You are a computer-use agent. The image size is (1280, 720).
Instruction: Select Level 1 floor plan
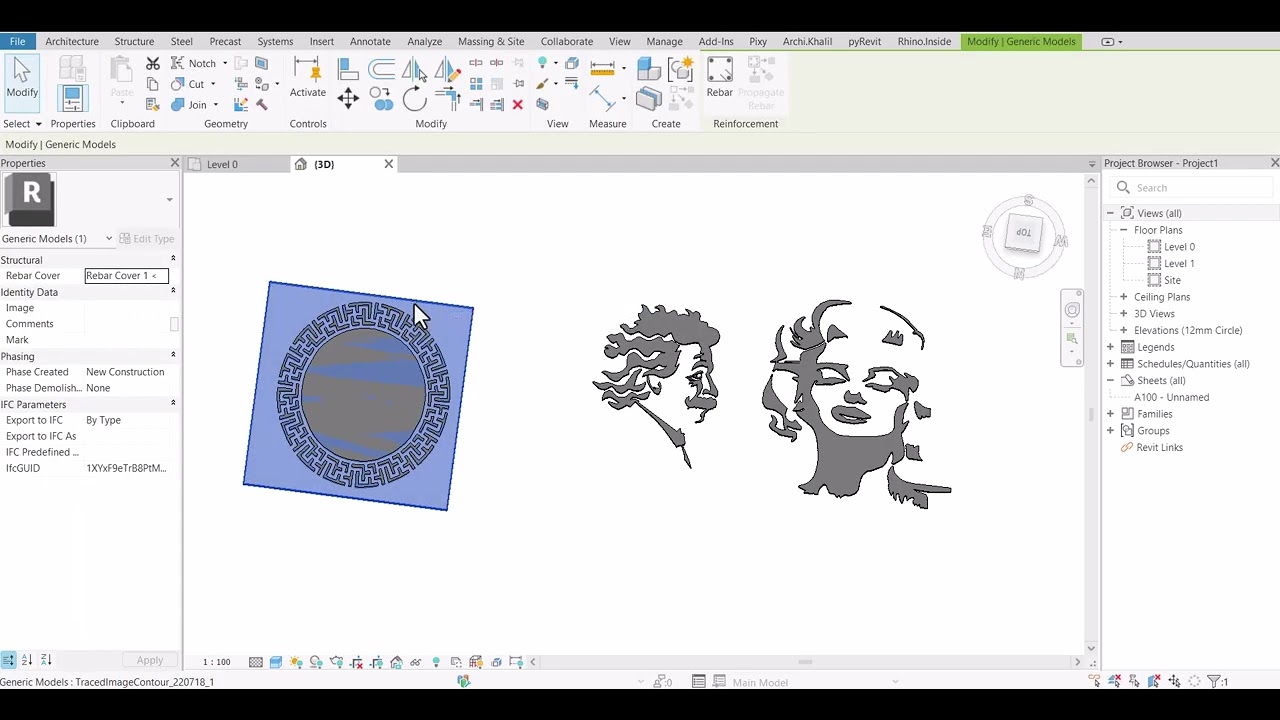pos(1179,264)
